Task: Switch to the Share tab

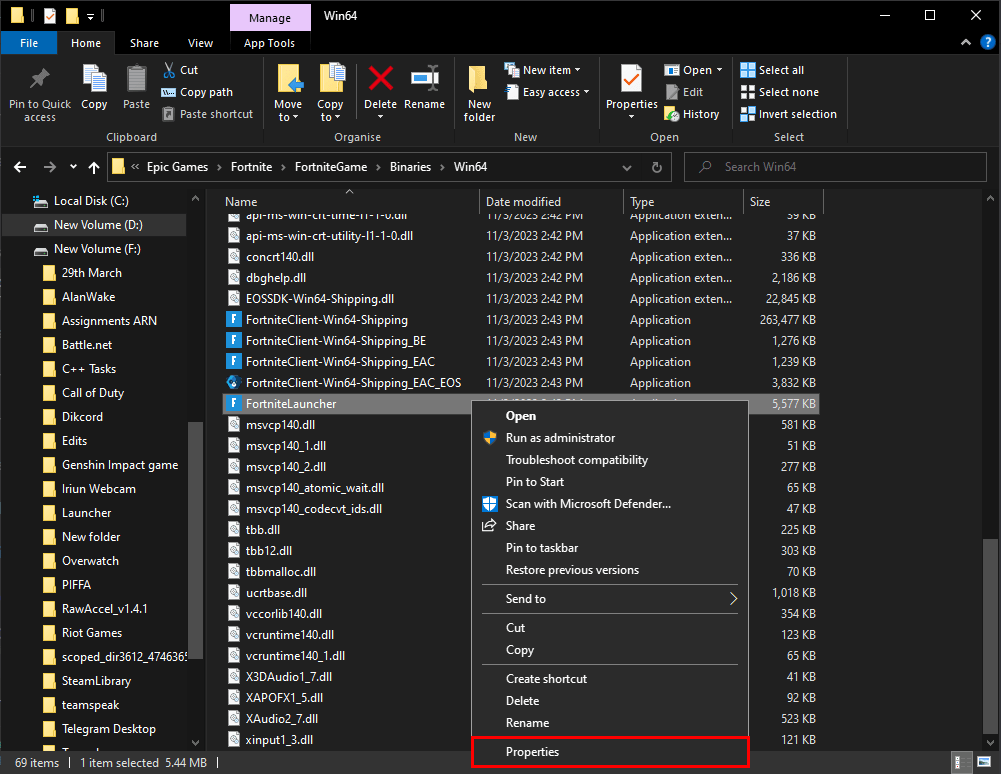Action: click(x=144, y=43)
